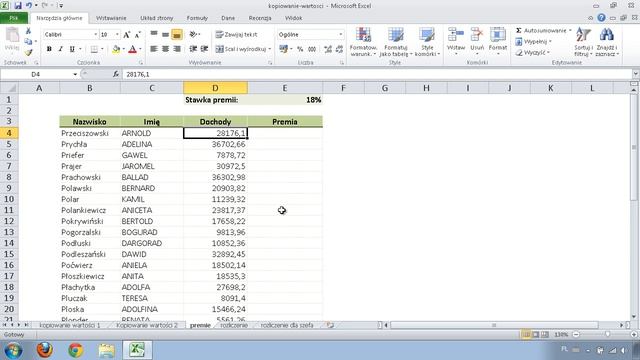The image size is (640, 360).
Task: Switch to the Formuły ribbon tab
Action: point(197,18)
